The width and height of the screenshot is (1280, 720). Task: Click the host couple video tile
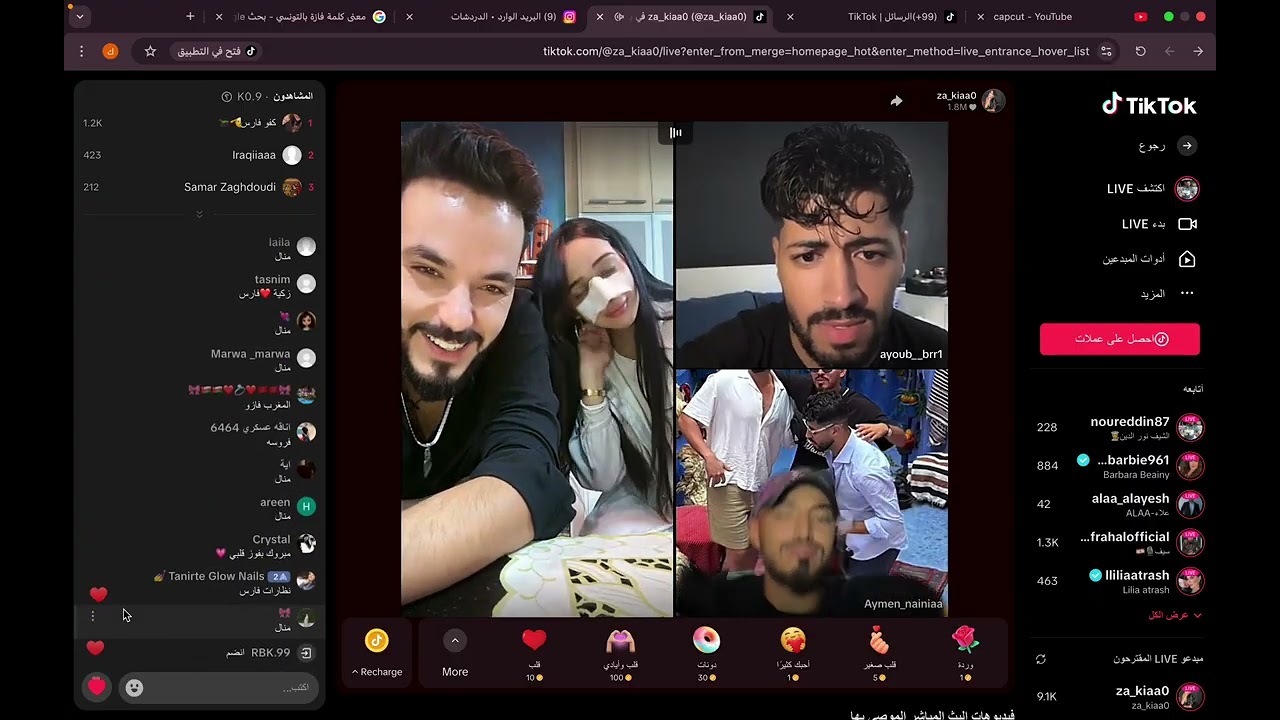pyautogui.click(x=537, y=369)
